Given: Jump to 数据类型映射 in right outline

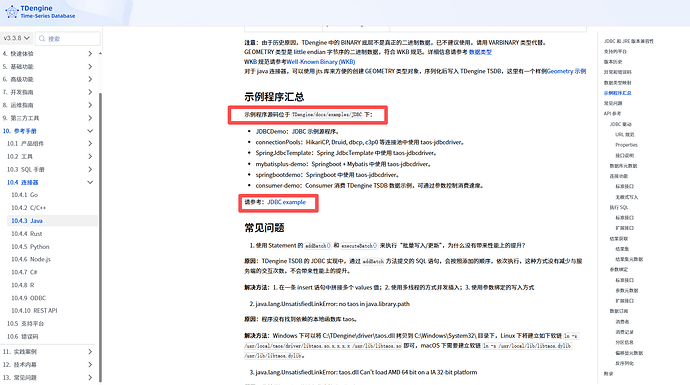Looking at the screenshot, I should [617, 83].
